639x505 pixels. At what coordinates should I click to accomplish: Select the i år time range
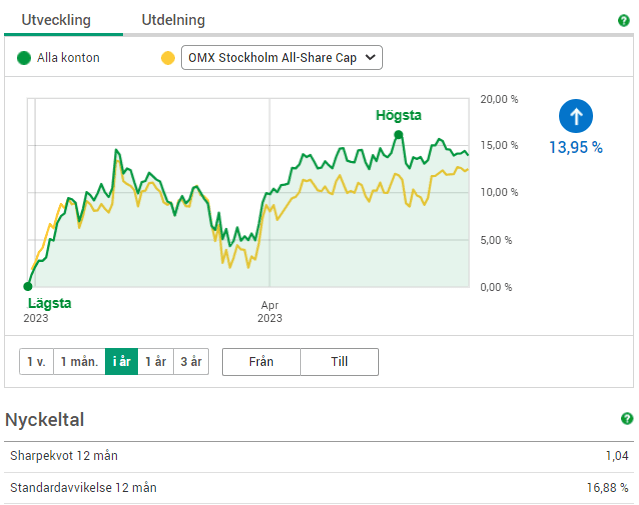(x=122, y=361)
